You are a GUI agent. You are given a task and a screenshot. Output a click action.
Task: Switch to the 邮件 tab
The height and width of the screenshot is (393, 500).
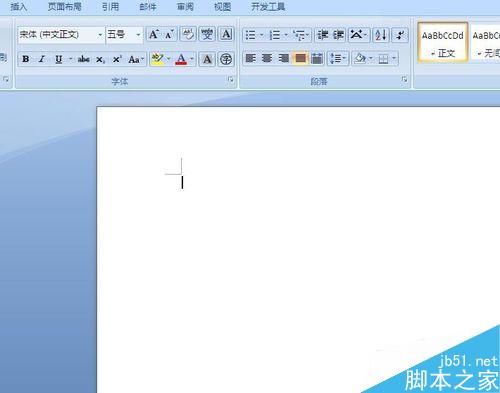click(148, 7)
